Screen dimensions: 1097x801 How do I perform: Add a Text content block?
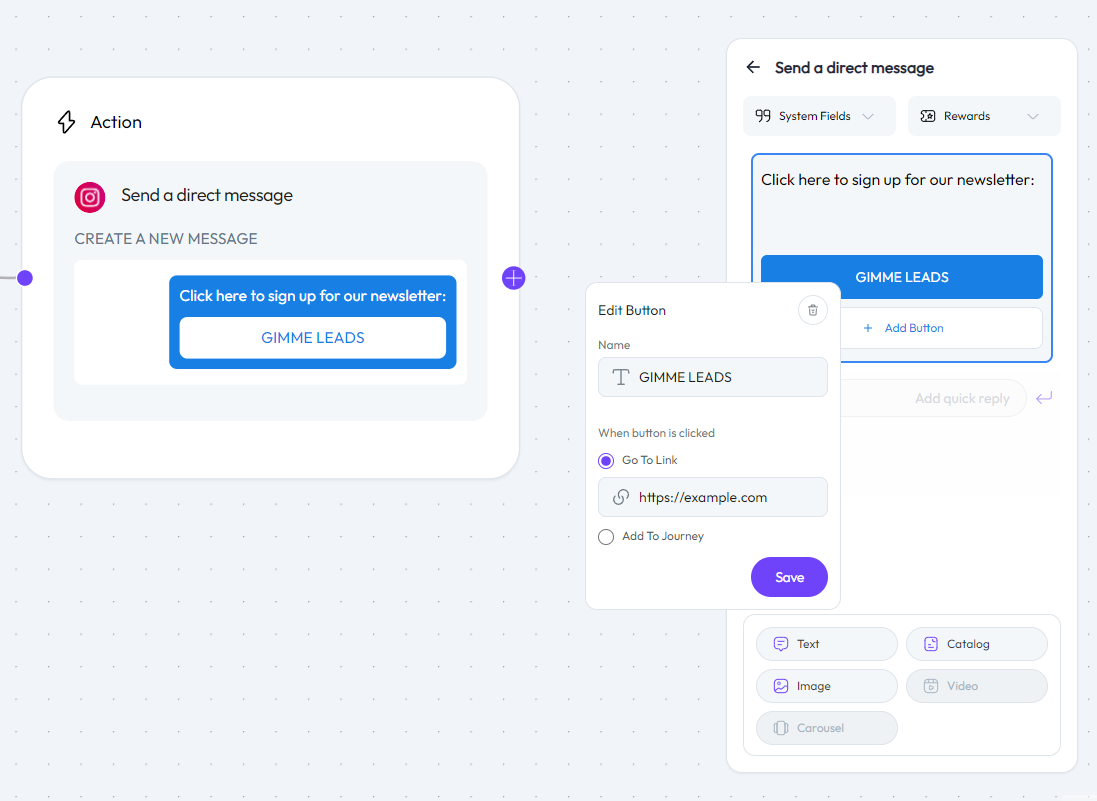(826, 644)
